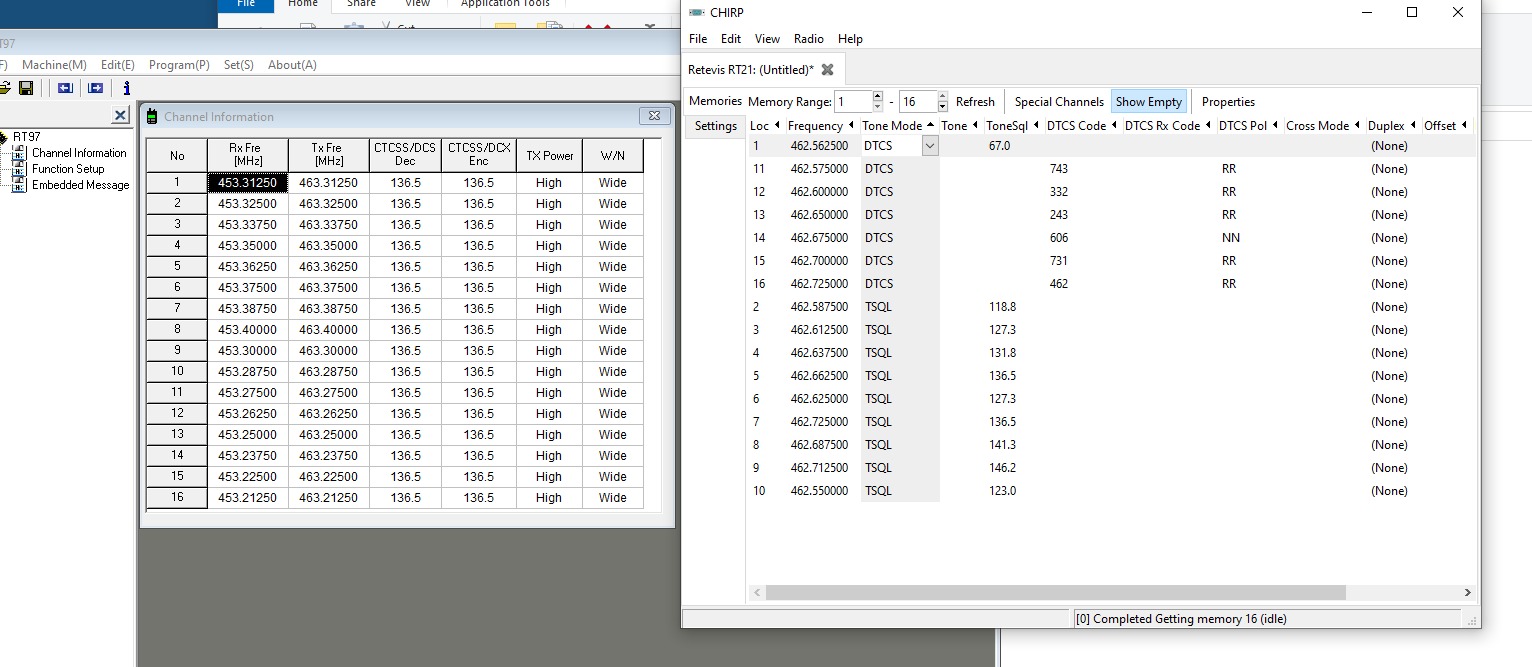Maximize the CHIRP window
Viewport: 1532px width, 667px height.
[x=1412, y=13]
